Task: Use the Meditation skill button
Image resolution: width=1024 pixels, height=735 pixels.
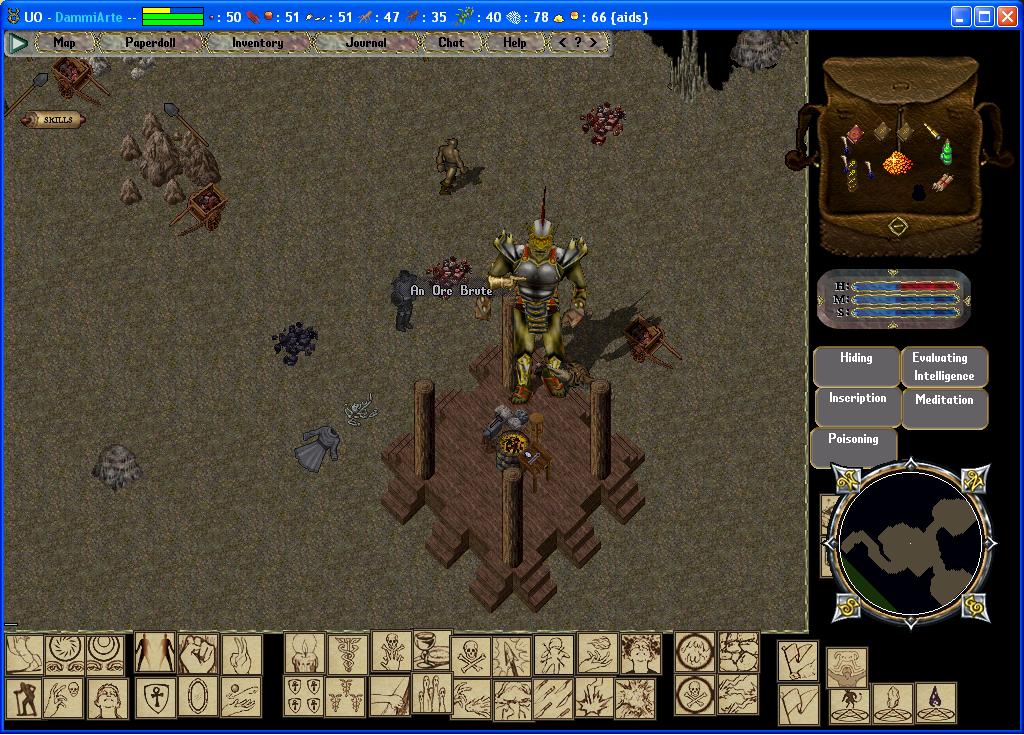Action: coord(944,407)
